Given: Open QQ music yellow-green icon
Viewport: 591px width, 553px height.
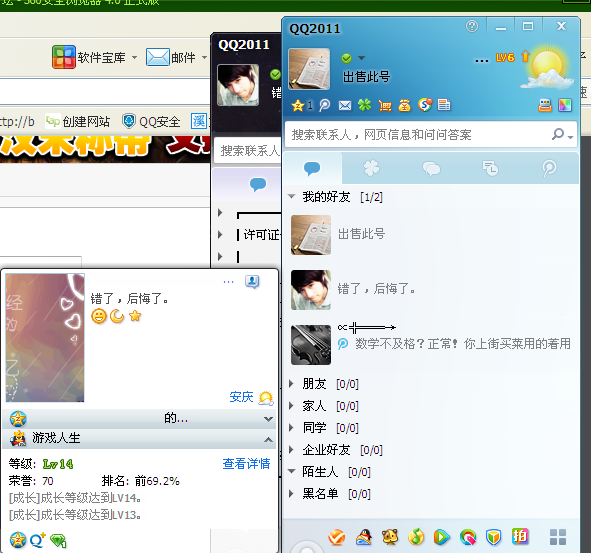Looking at the screenshot, I should tap(416, 537).
